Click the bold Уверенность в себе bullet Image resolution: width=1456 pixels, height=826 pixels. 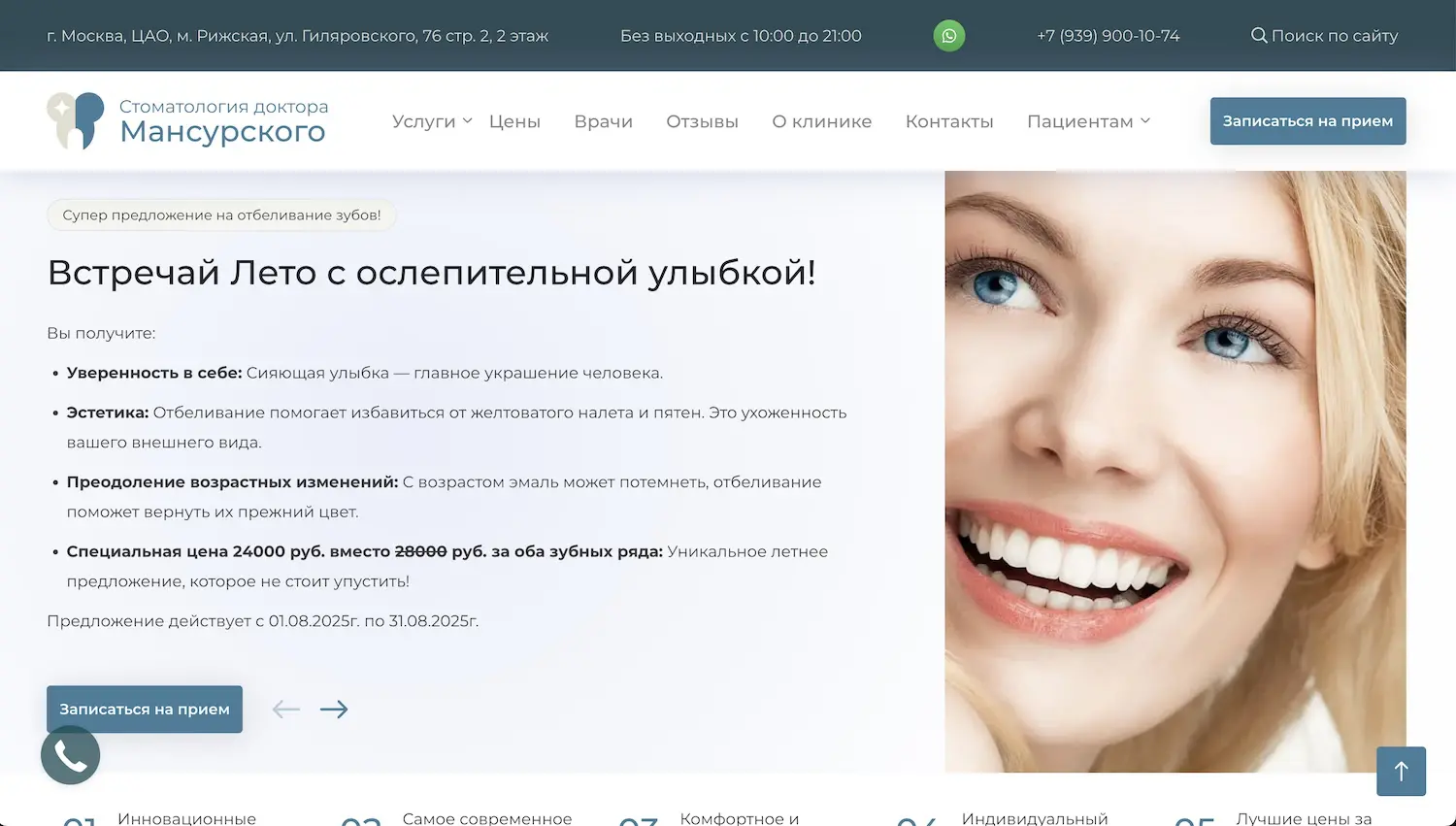pos(154,373)
